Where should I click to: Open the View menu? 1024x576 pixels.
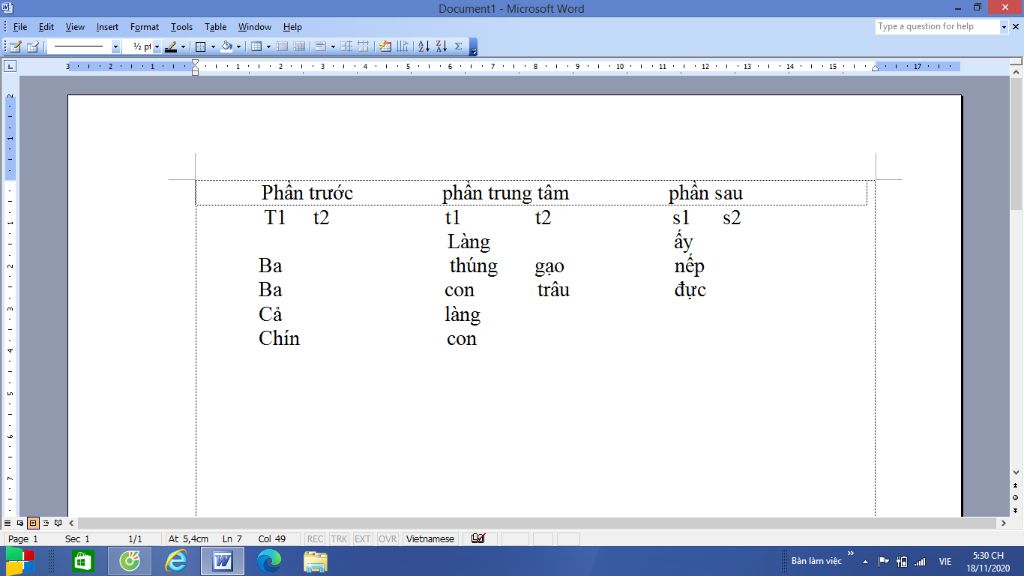point(74,27)
